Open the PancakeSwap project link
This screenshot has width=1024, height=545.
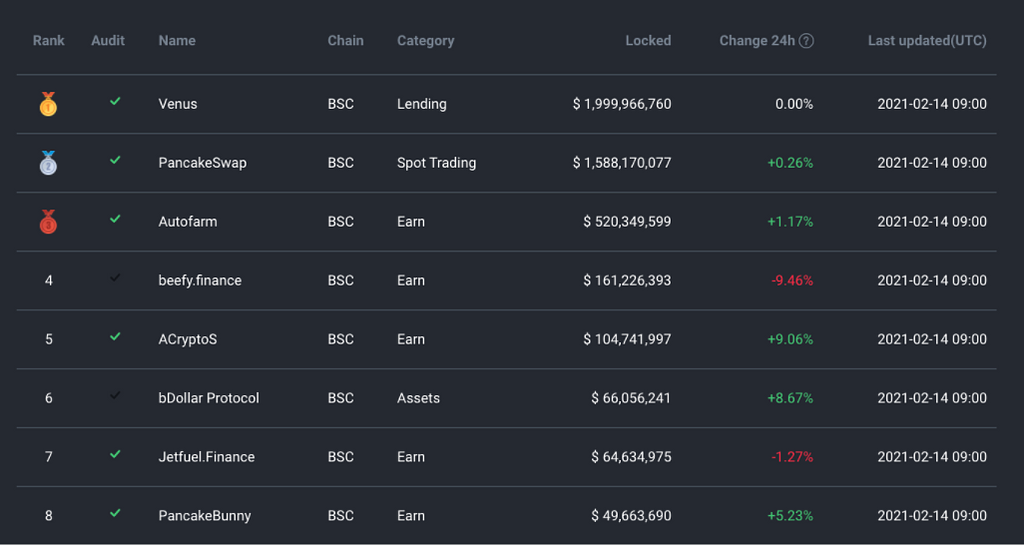click(x=202, y=163)
